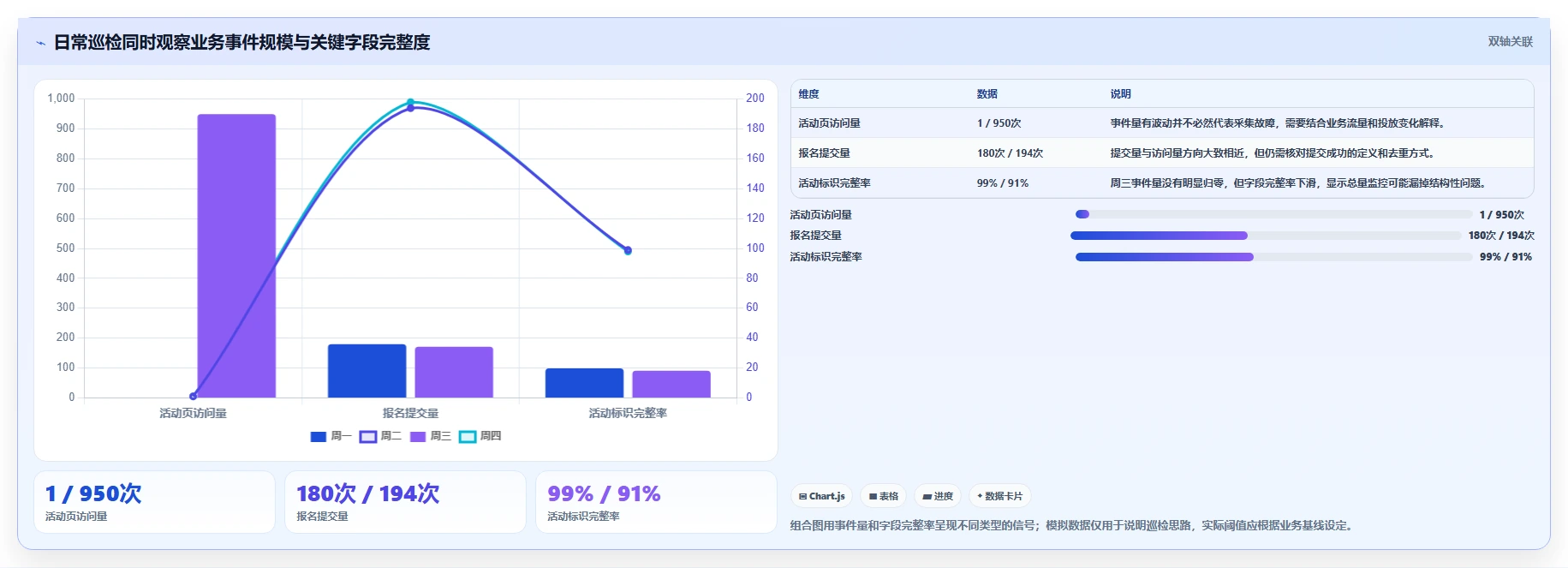Viewport: 1568px width, 568px height.
Task: Click the 说明 table column header
Action: 1120,94
